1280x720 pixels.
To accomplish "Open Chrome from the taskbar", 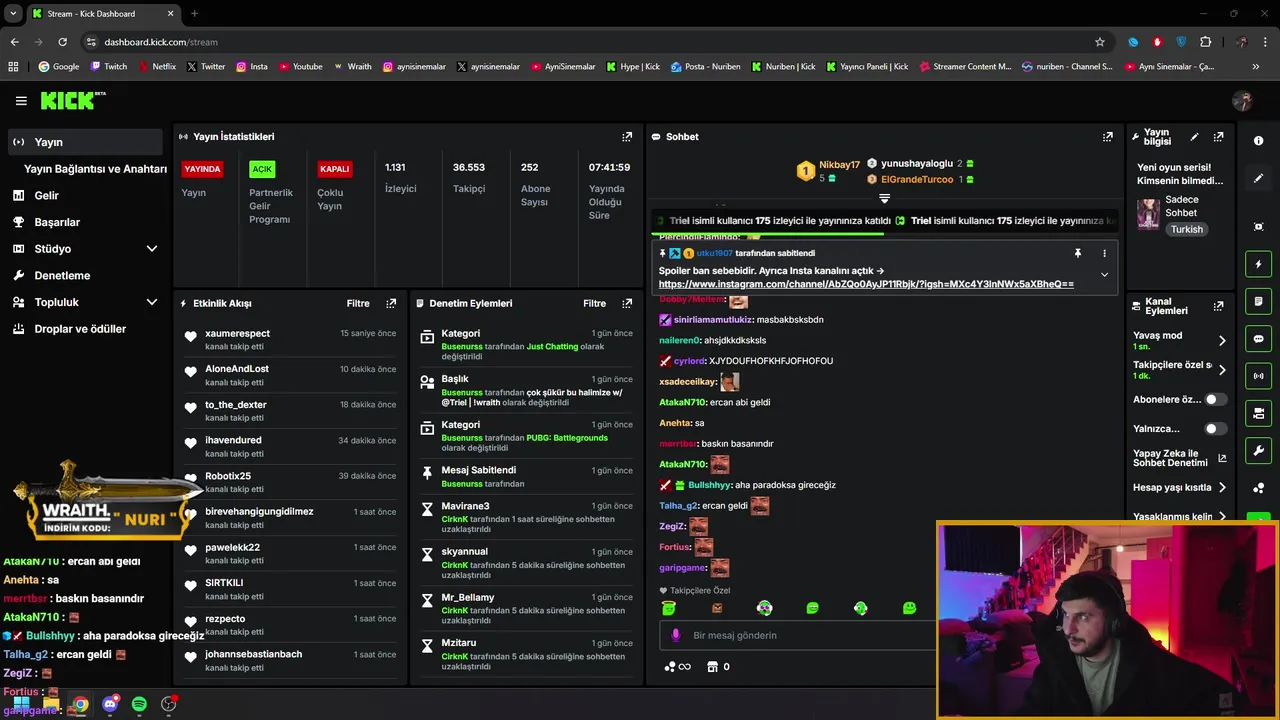I will click(x=80, y=704).
